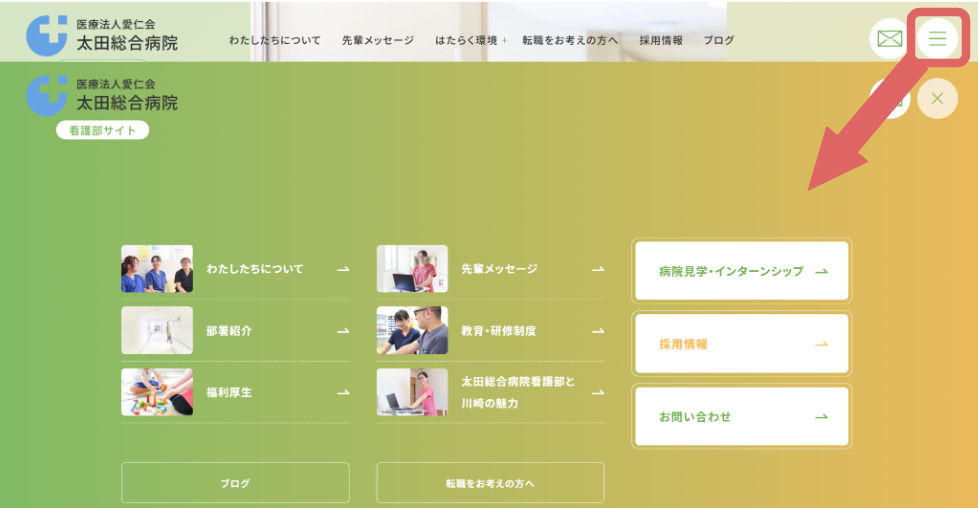Open 教育・研修制度 menu link
The image size is (978, 508).
[x=498, y=330]
